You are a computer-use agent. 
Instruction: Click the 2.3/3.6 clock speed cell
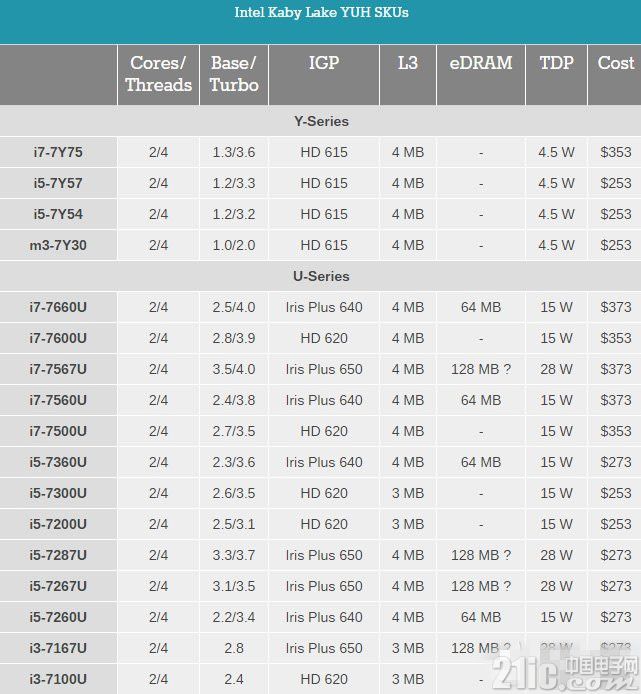pyautogui.click(x=234, y=462)
